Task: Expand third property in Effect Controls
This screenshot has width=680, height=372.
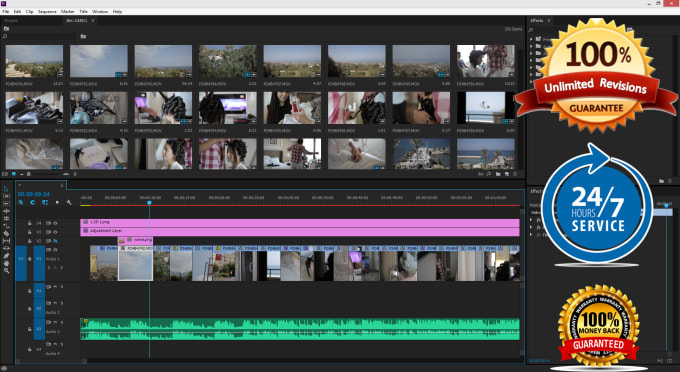Action: [x=531, y=235]
